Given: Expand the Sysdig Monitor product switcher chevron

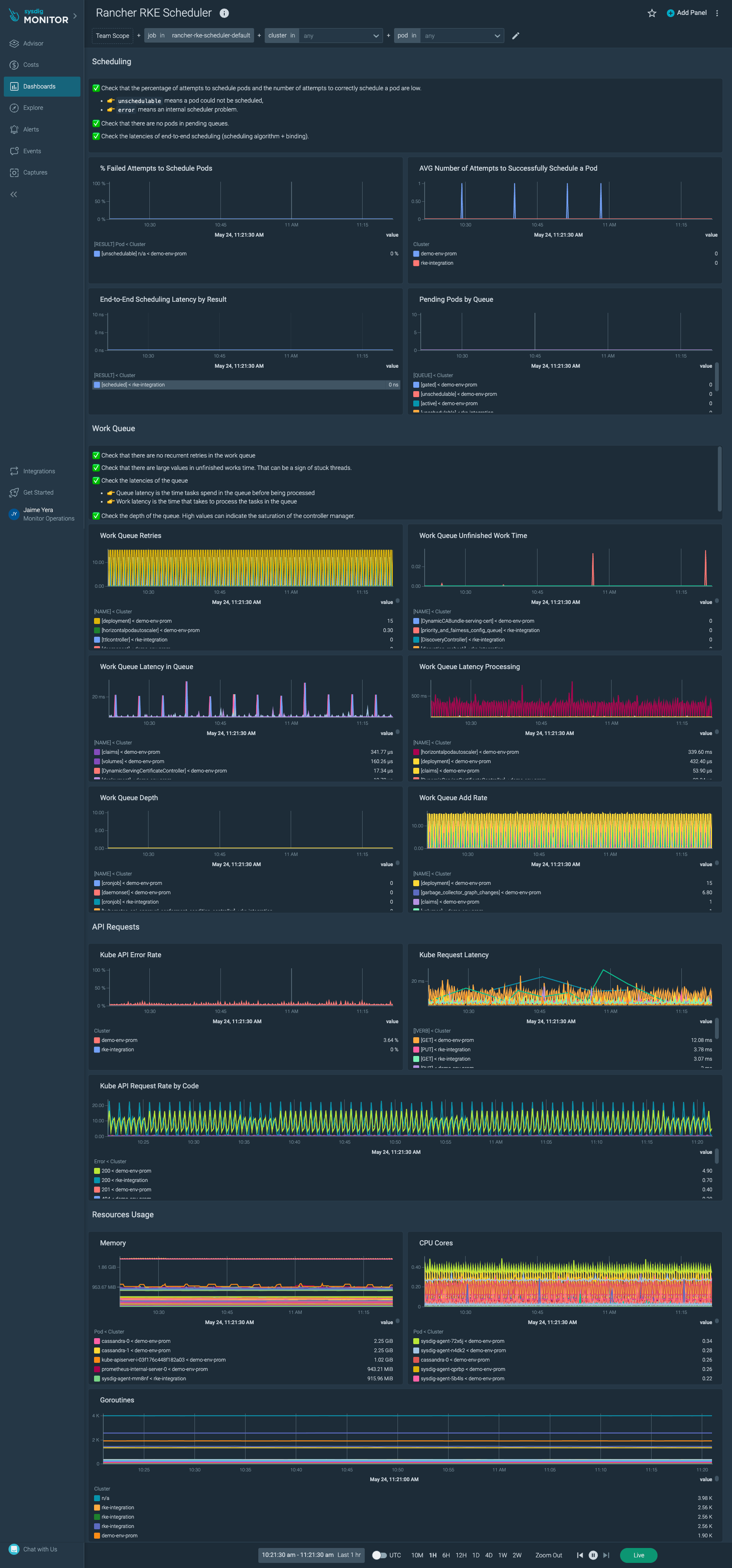Looking at the screenshot, I should 75,16.
